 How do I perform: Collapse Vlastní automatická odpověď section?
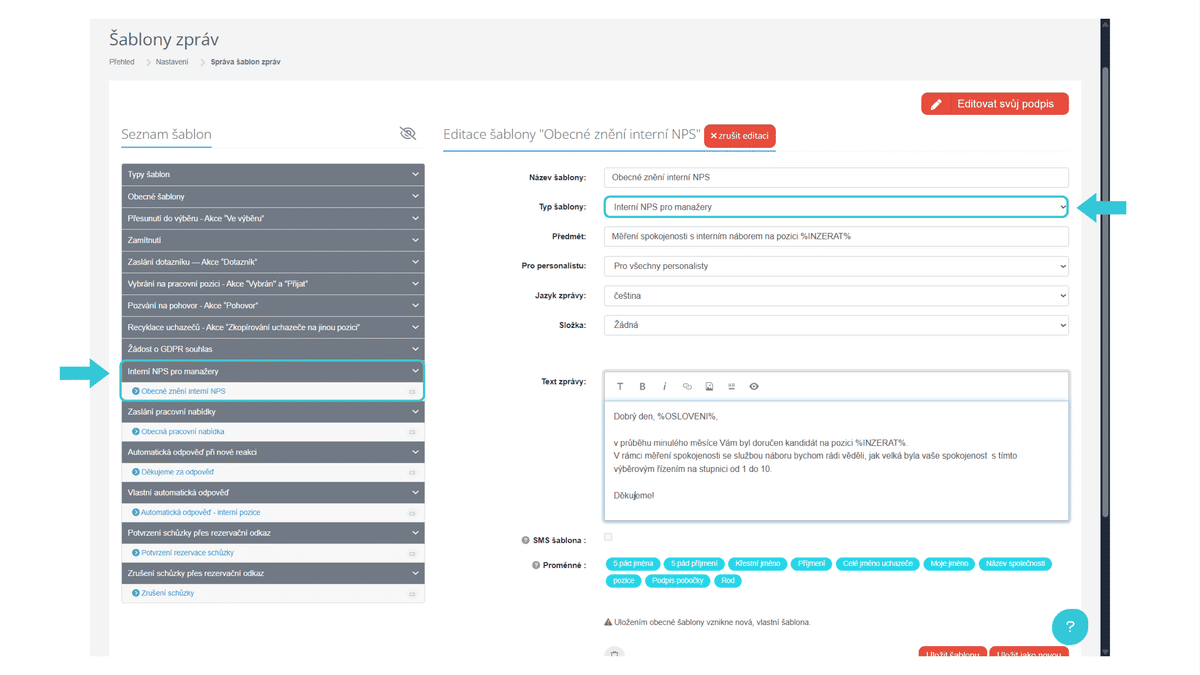(273, 493)
